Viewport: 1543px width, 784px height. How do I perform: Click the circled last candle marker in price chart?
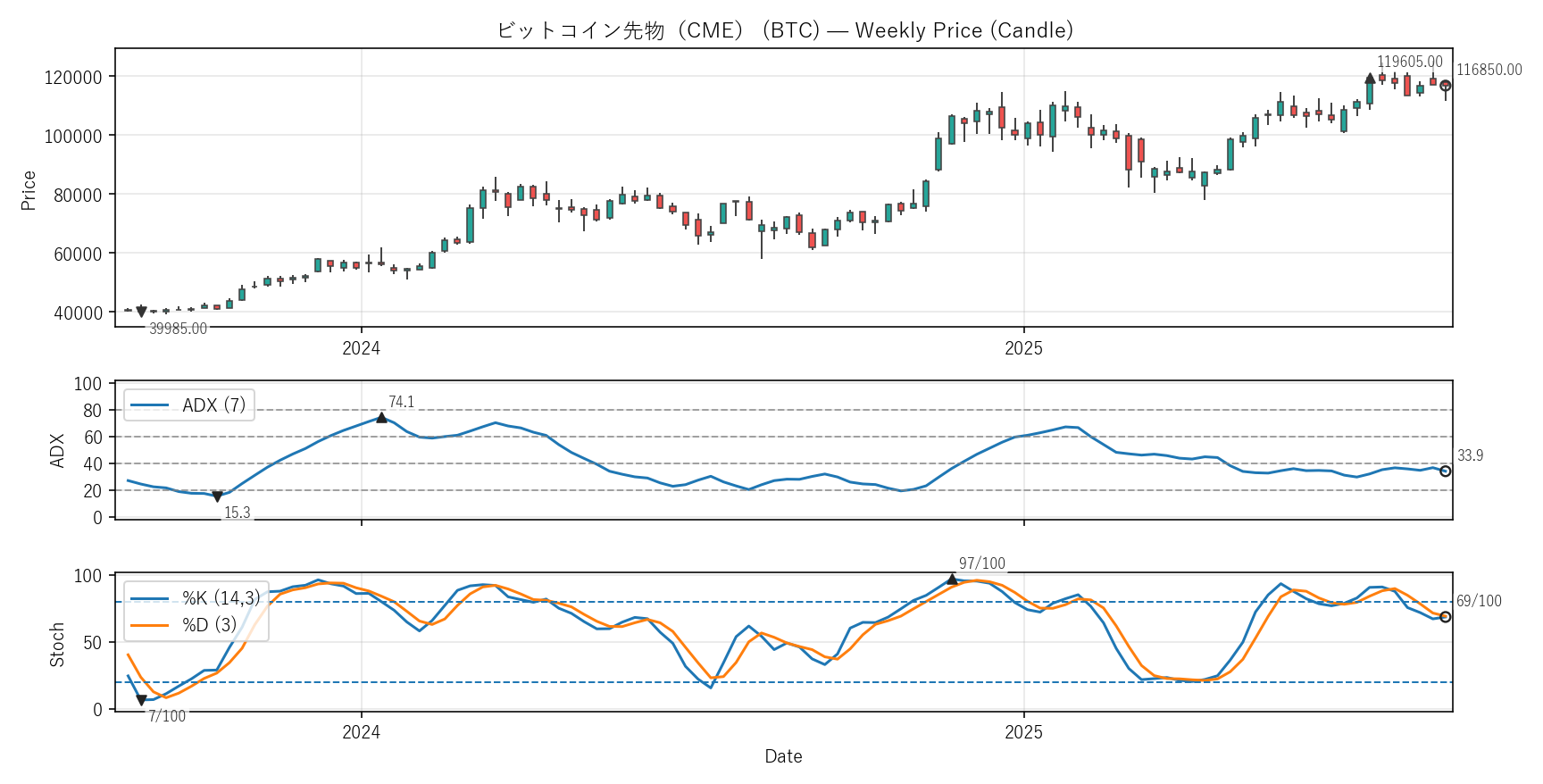[1446, 86]
